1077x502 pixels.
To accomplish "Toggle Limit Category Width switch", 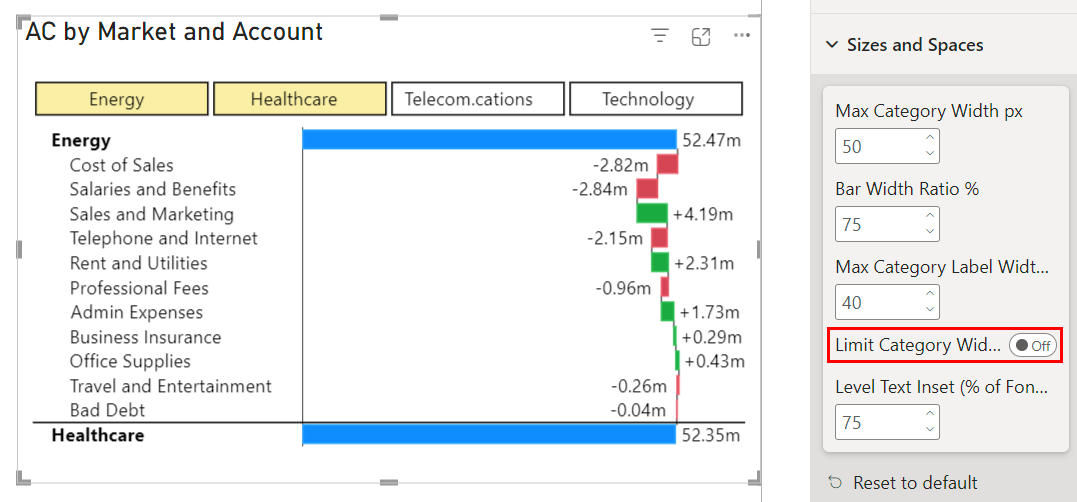I will tap(1033, 345).
